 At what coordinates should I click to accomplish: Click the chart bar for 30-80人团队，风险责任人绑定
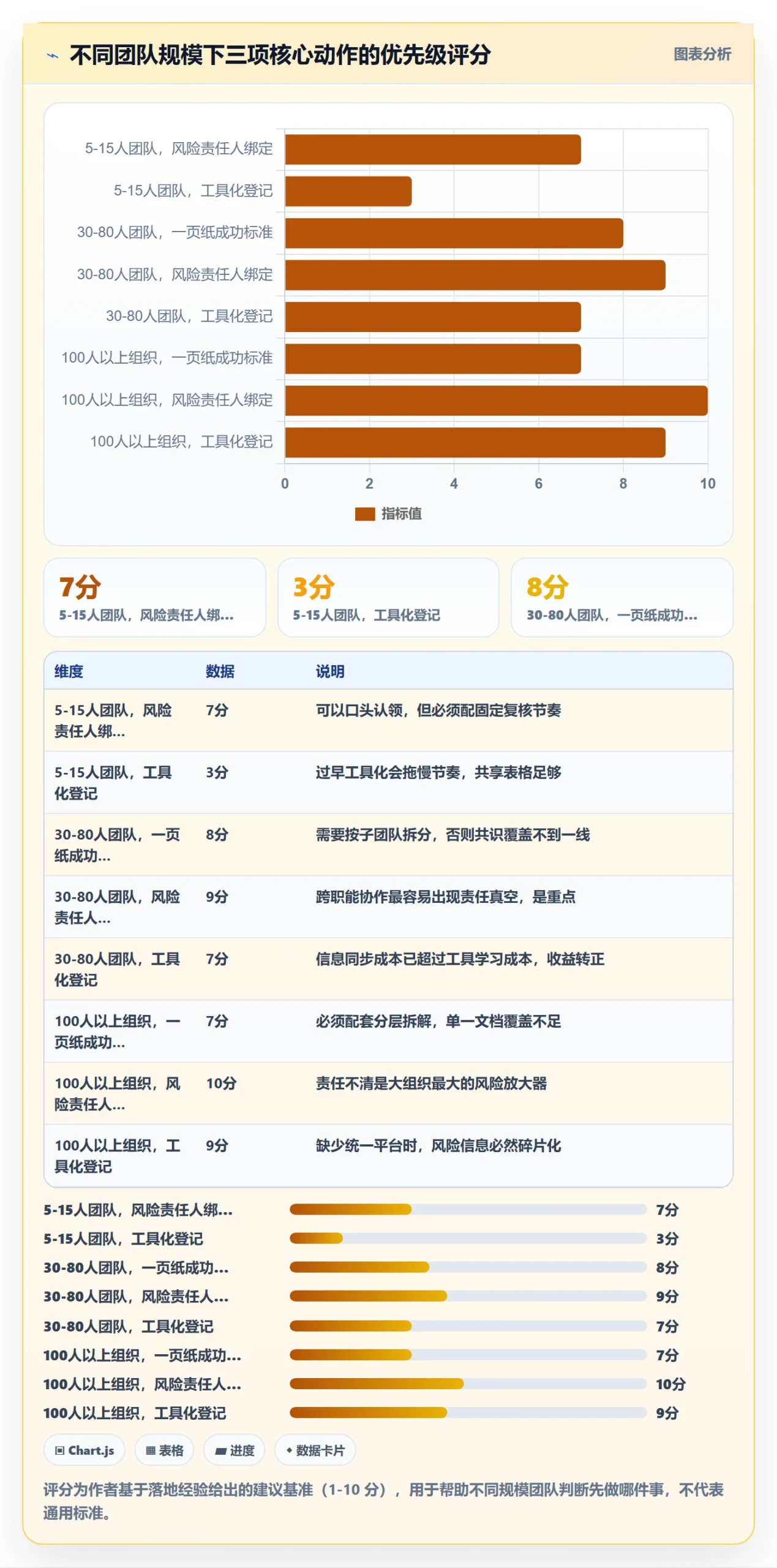(x=475, y=275)
